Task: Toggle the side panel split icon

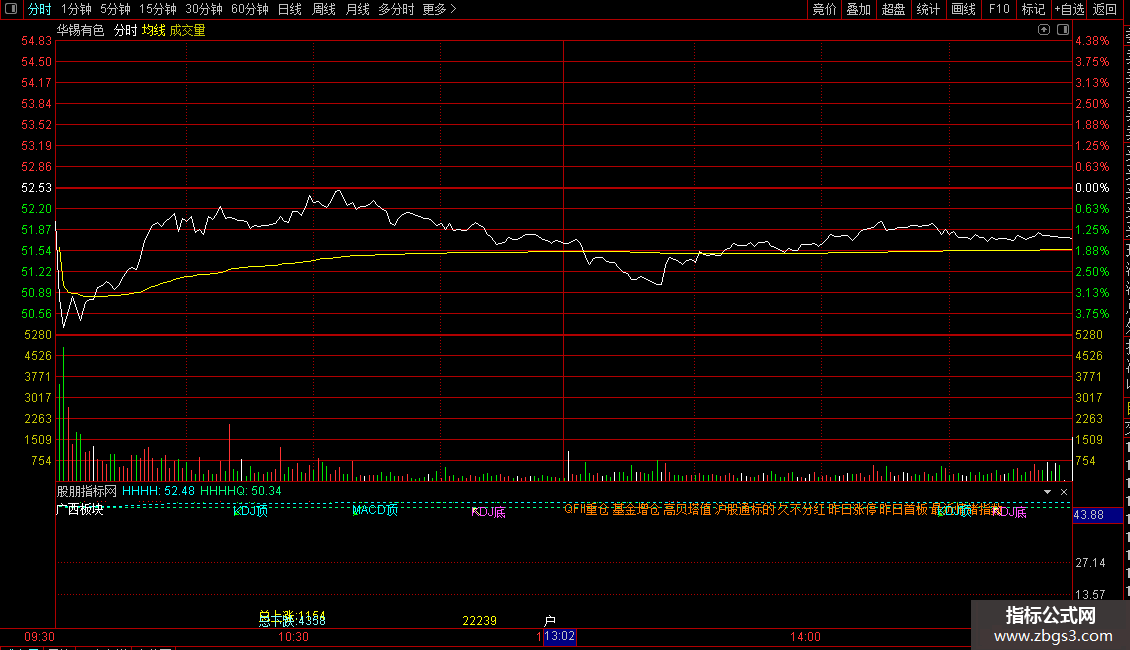Action: point(1063,30)
